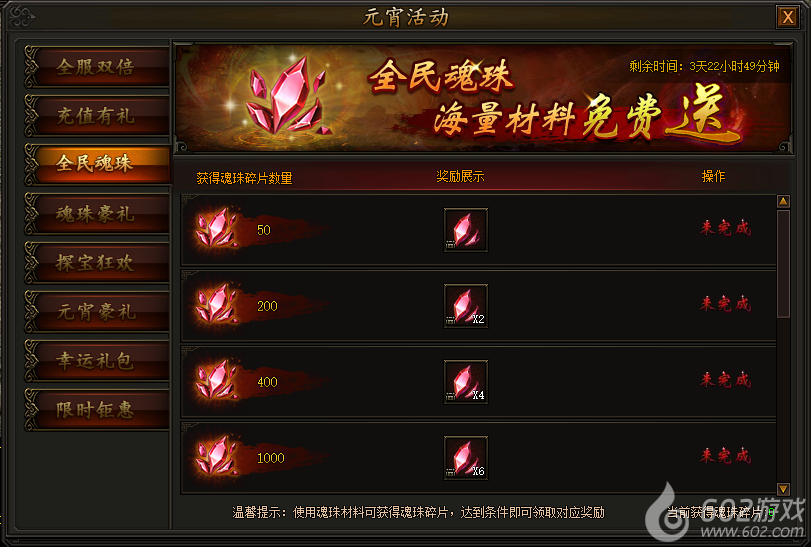Switch to the 充值有礼 tab
Viewport: 811px width, 547px height.
(97, 116)
